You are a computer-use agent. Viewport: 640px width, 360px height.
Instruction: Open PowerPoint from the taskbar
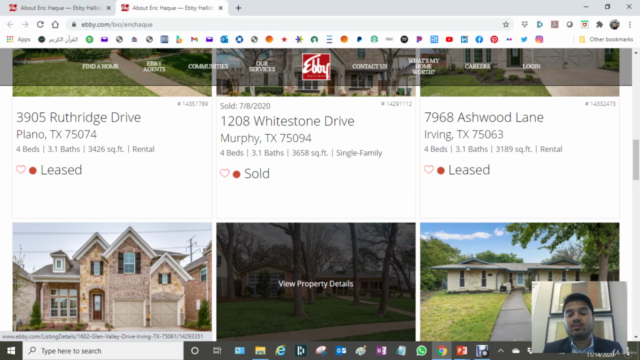(462, 351)
